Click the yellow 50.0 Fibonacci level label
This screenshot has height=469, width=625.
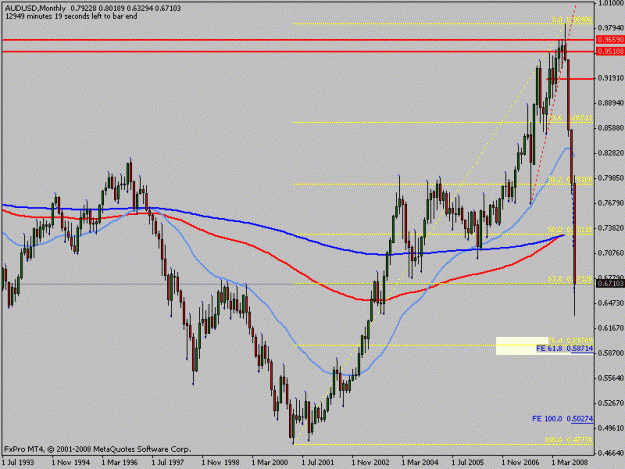pos(570,230)
